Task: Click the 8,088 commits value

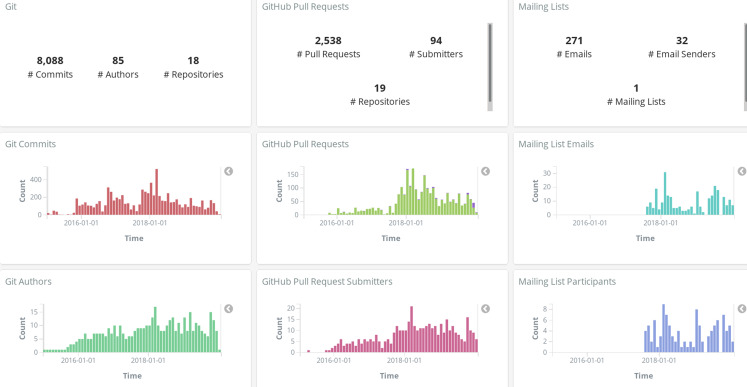Action: point(50,61)
